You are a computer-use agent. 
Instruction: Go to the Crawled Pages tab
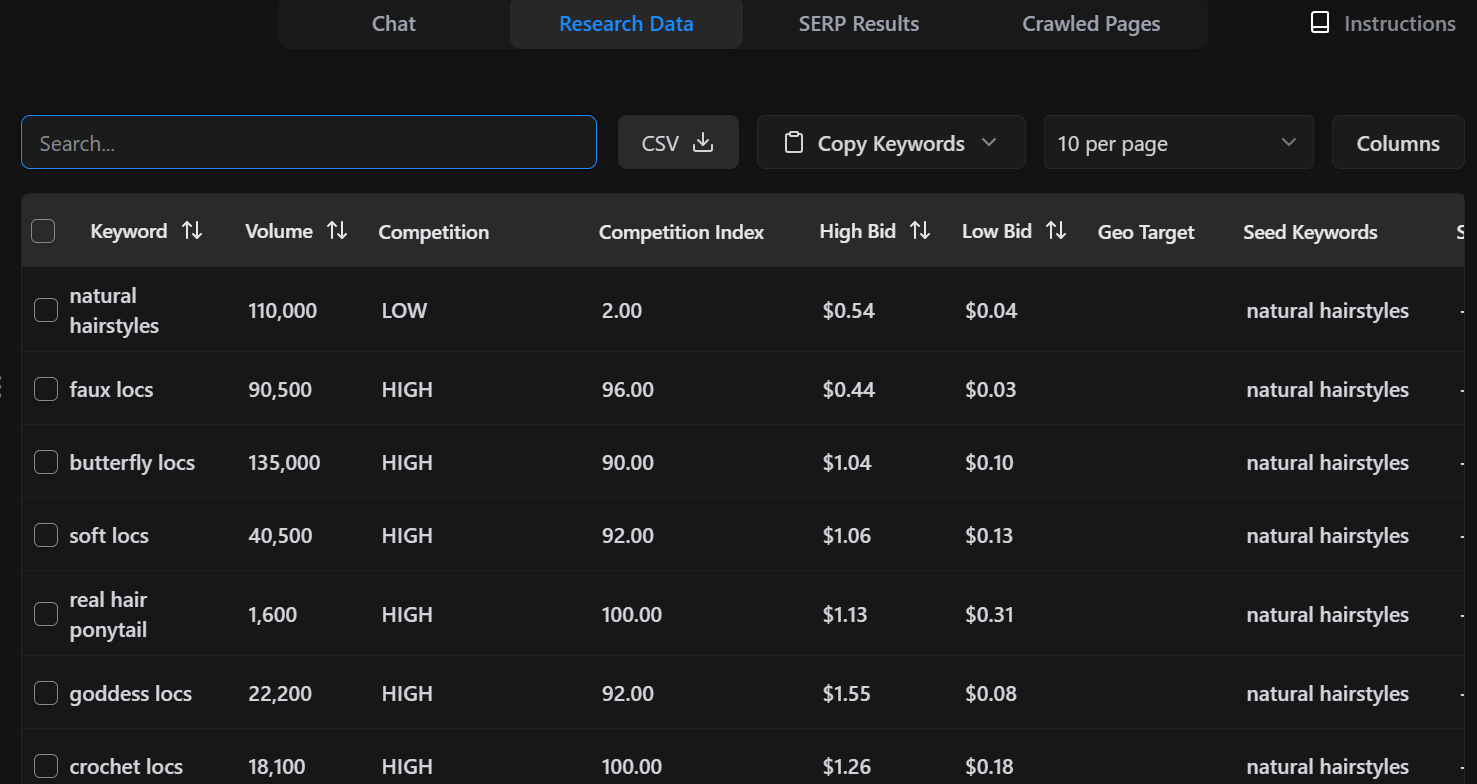point(1091,24)
